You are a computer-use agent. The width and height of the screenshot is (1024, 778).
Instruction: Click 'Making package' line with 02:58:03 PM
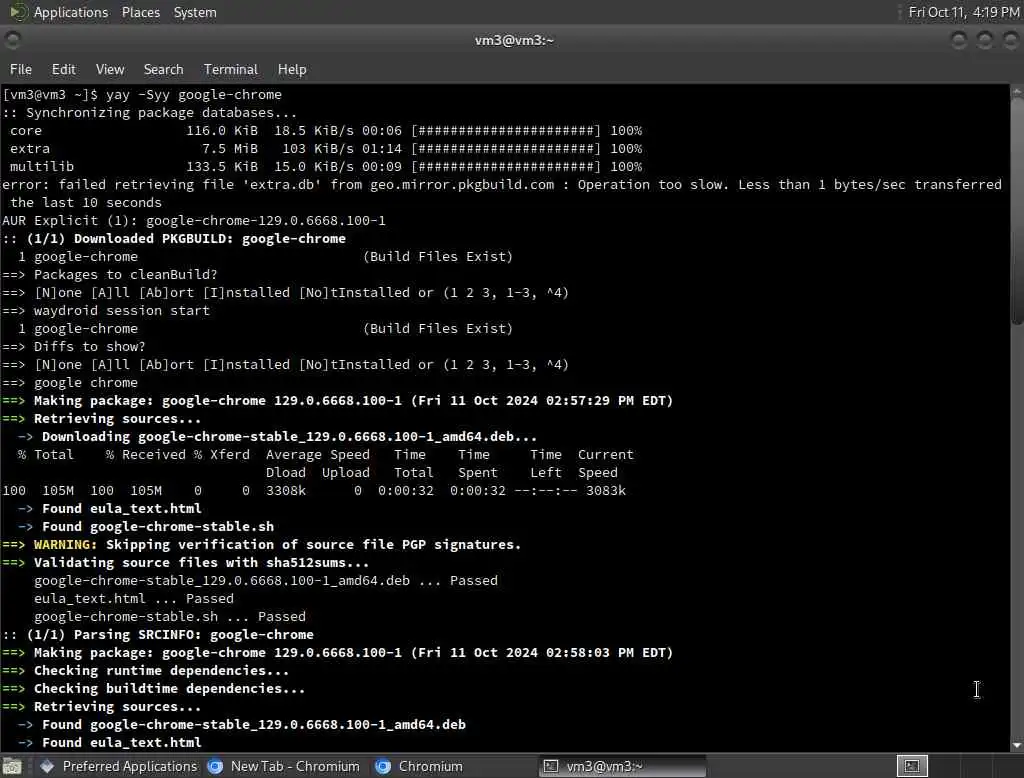tap(338, 653)
